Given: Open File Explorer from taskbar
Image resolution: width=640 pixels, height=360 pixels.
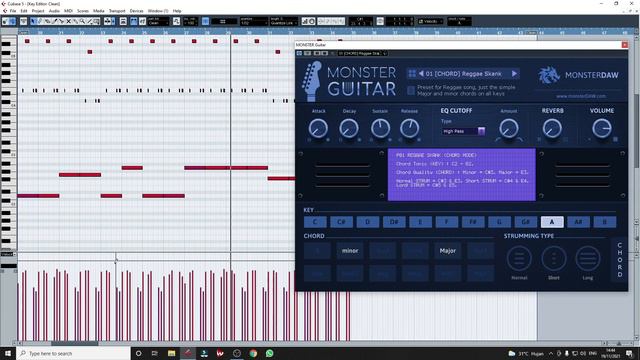Looking at the screenshot, I should click(171, 353).
